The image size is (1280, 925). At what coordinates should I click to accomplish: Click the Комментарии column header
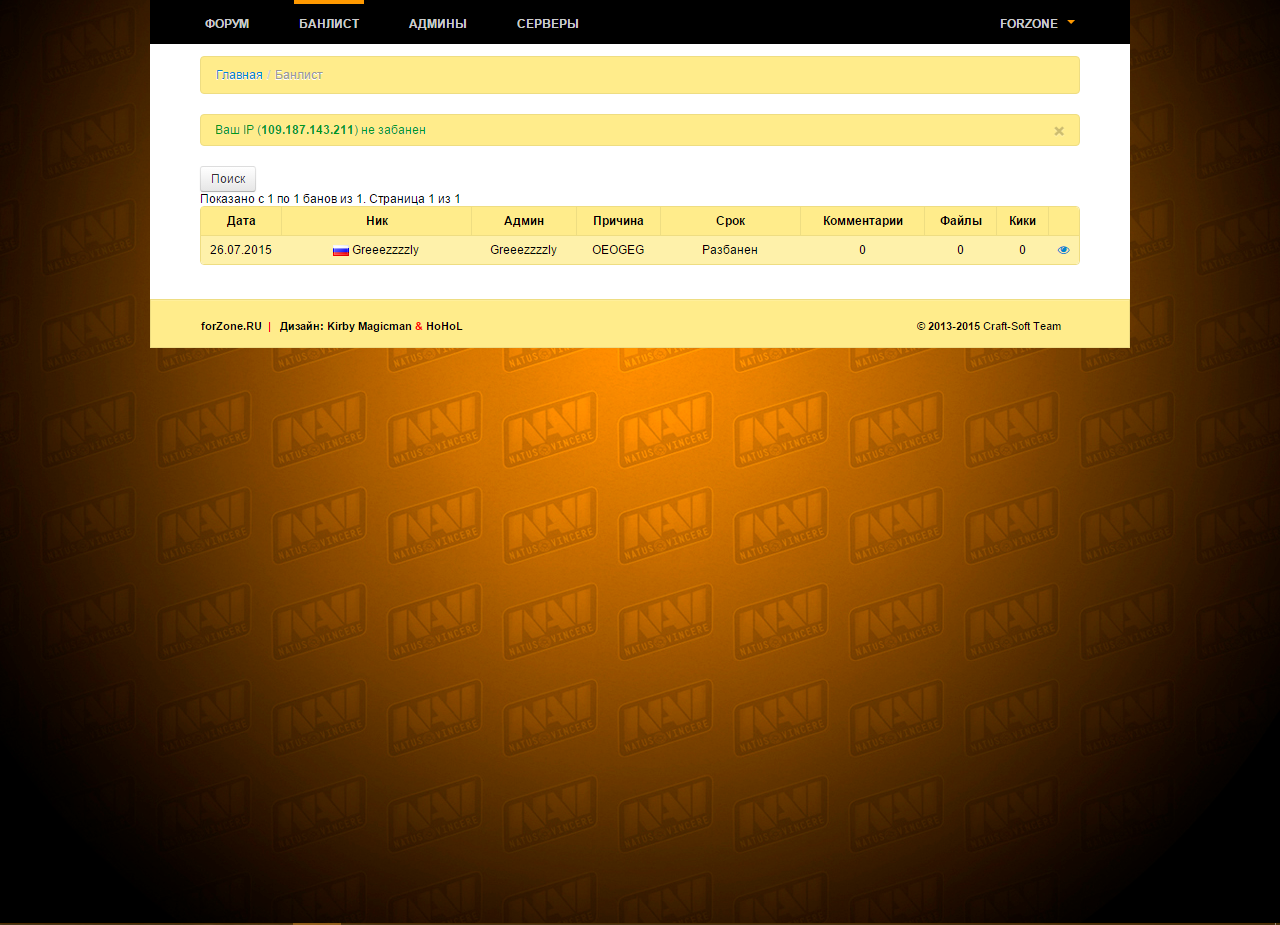[x=863, y=221]
